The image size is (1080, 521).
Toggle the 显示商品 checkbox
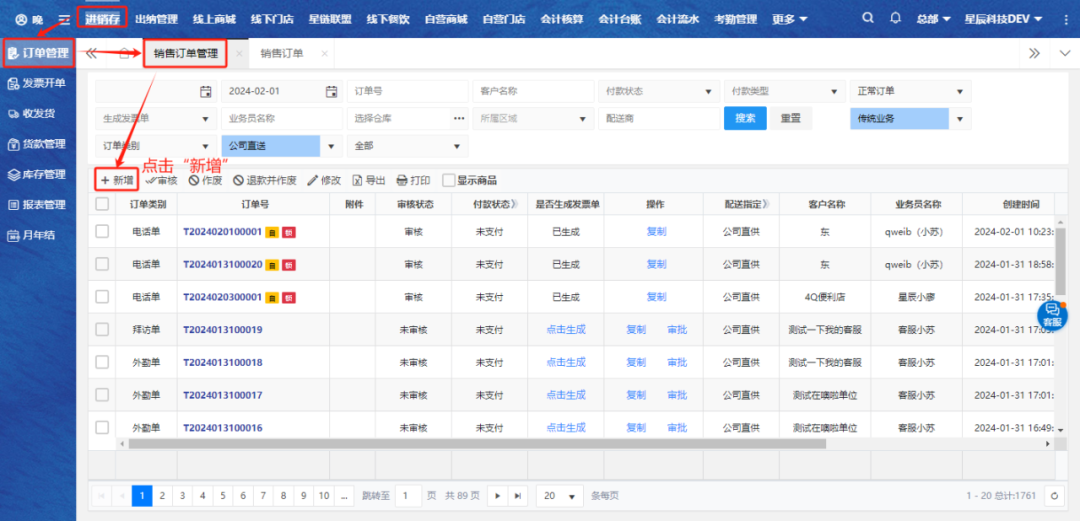click(449, 180)
